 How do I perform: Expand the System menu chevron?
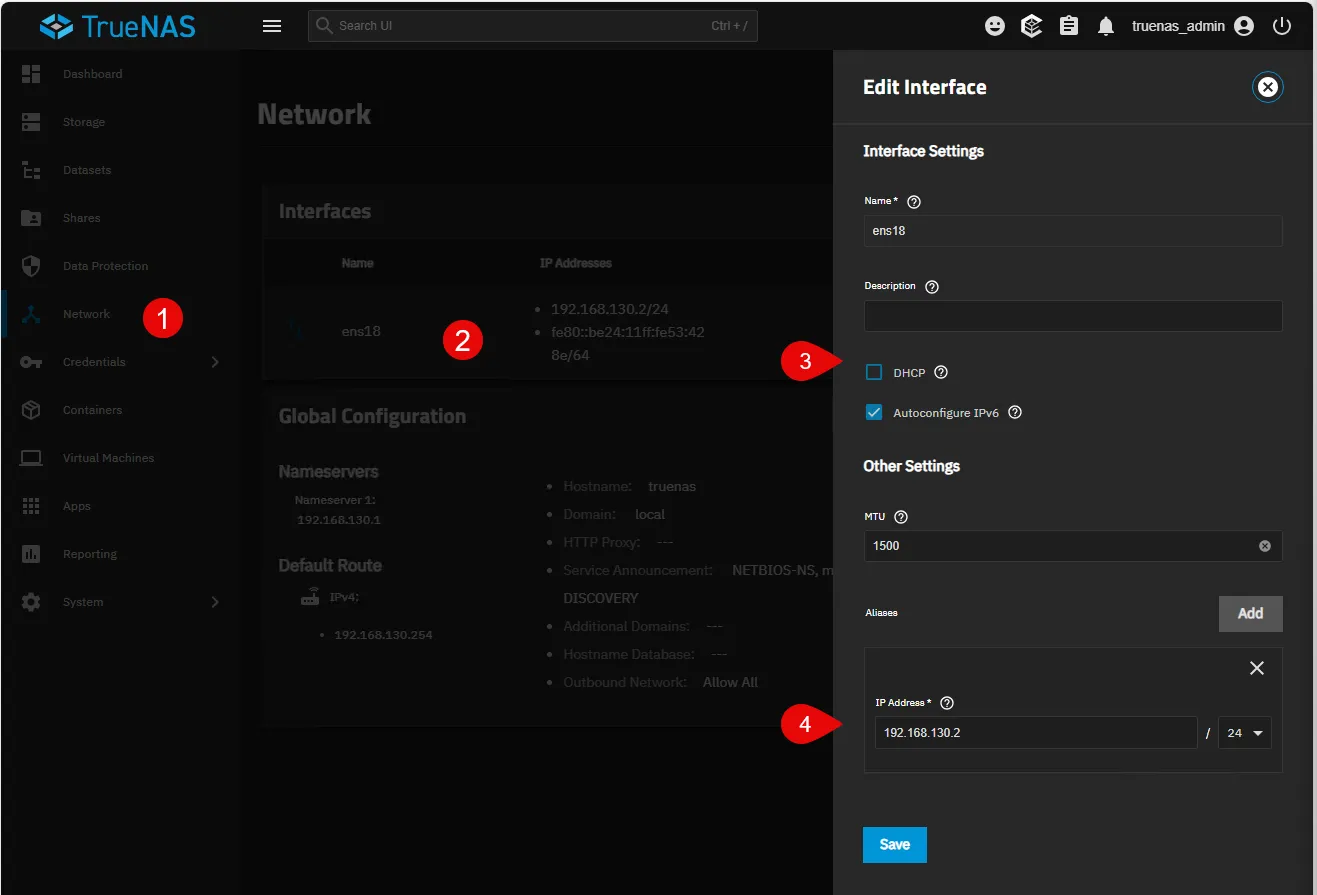coord(215,602)
